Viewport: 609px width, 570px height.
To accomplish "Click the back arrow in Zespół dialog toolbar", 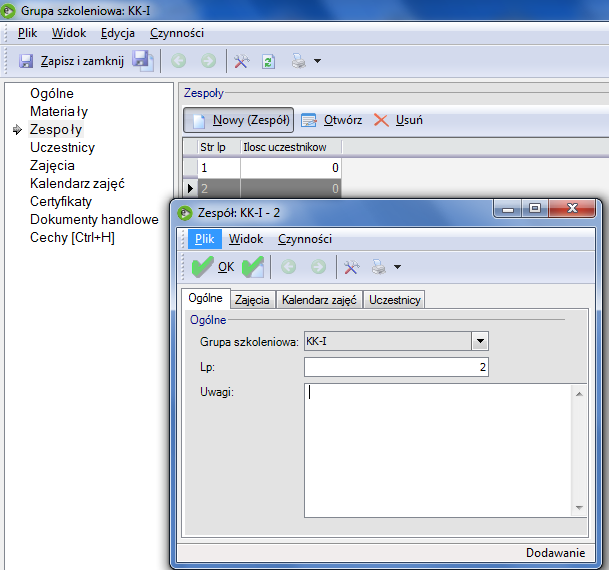I will (289, 267).
